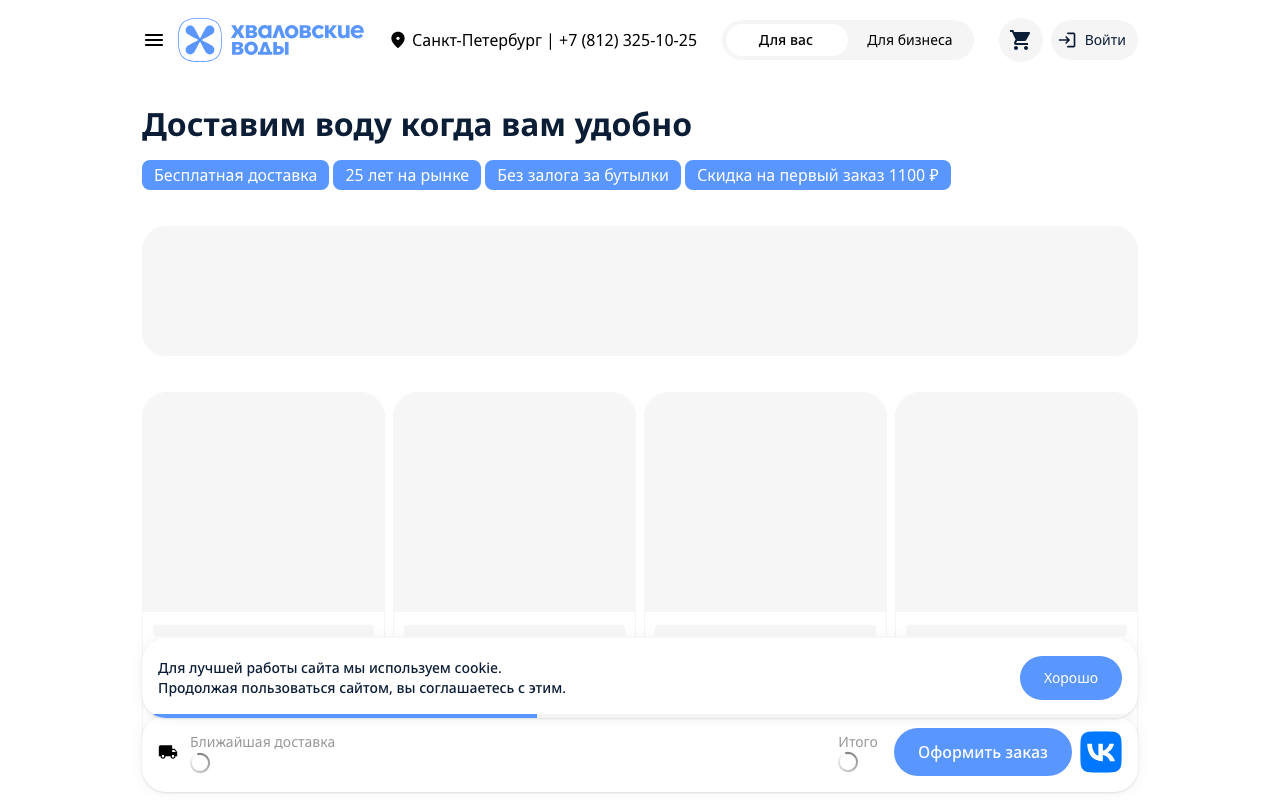Click the login arrow icon in Войти button

click(1070, 40)
